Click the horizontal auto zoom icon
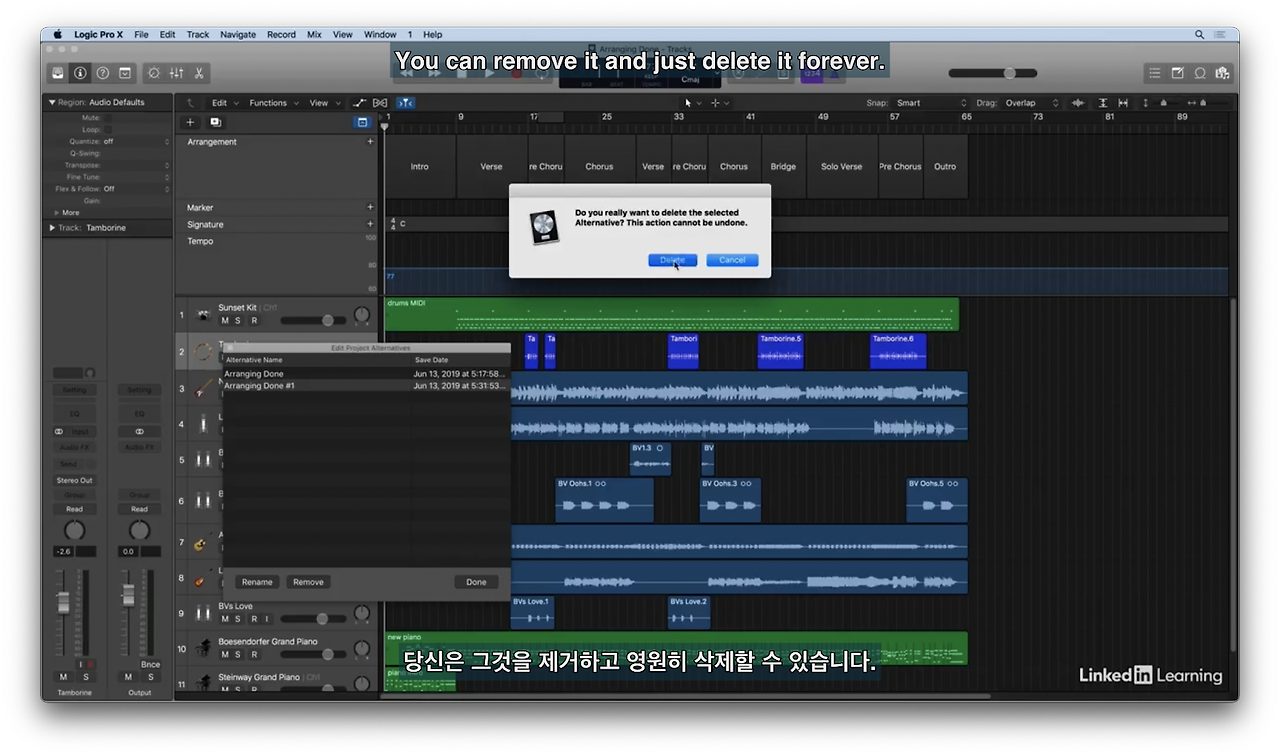 (1124, 103)
